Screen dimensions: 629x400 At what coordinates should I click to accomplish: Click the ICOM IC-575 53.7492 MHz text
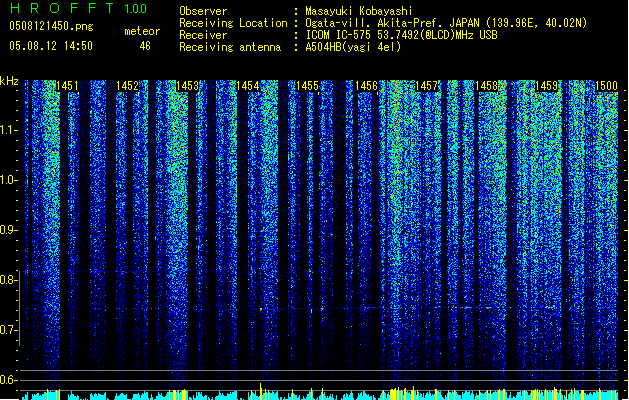coord(401,35)
